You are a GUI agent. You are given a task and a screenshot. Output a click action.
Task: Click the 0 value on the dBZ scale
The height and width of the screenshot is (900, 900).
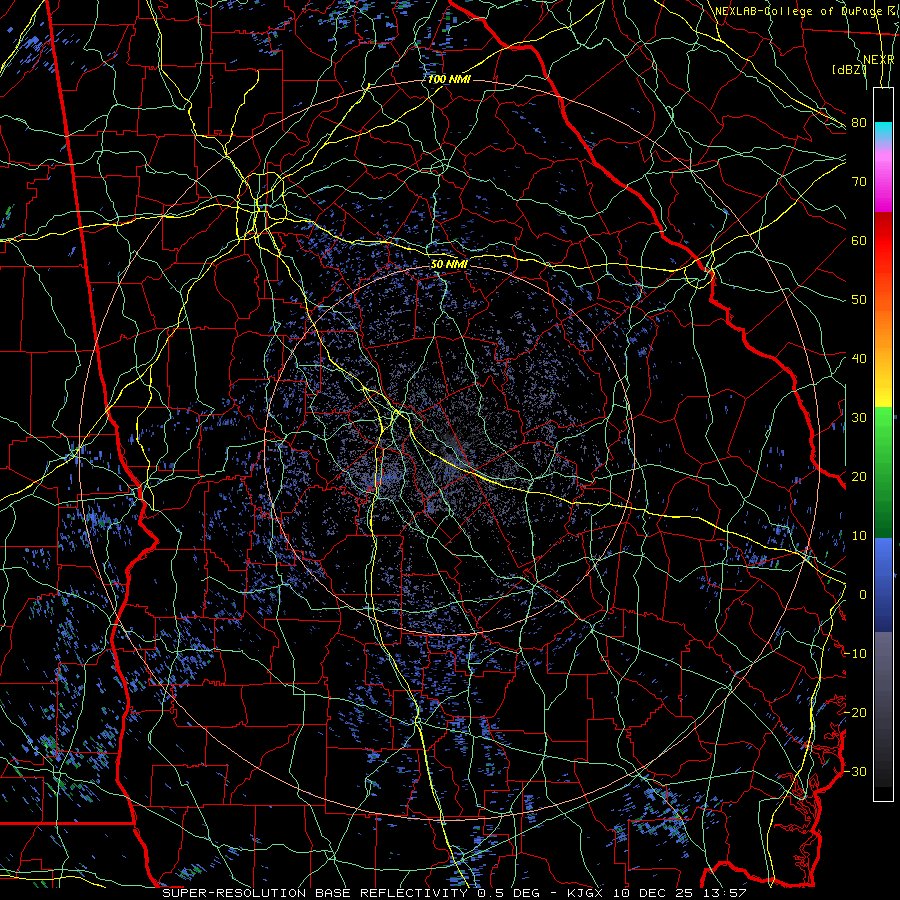pos(863,595)
